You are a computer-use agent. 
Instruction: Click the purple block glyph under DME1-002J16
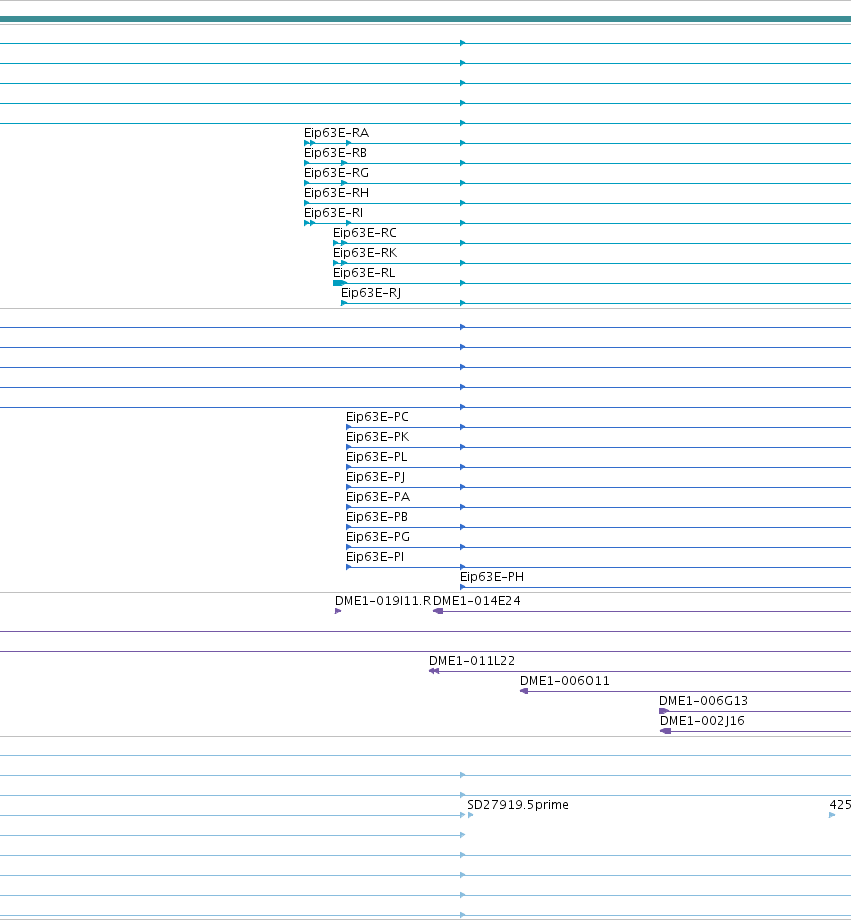coord(666,731)
